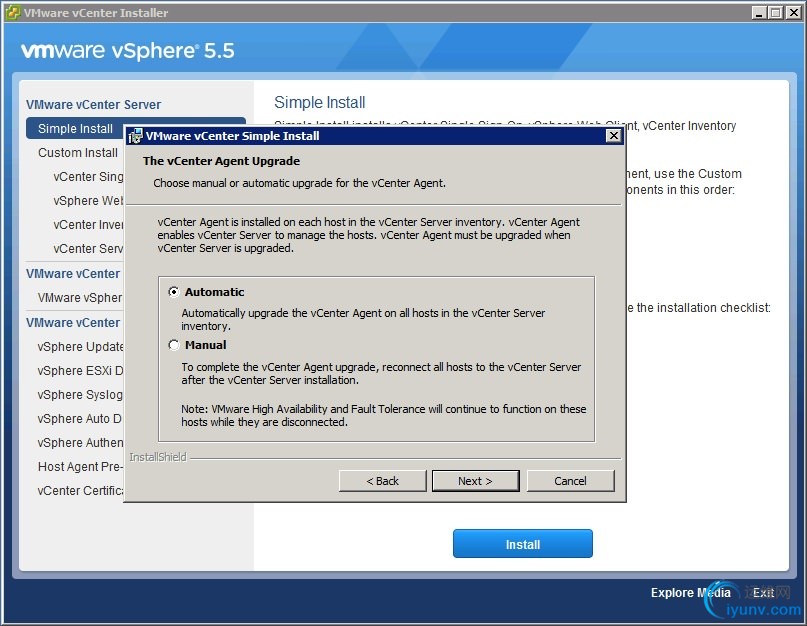Minimize the VMware vCenter Installer window
Screen dimensions: 807x626
(759, 12)
